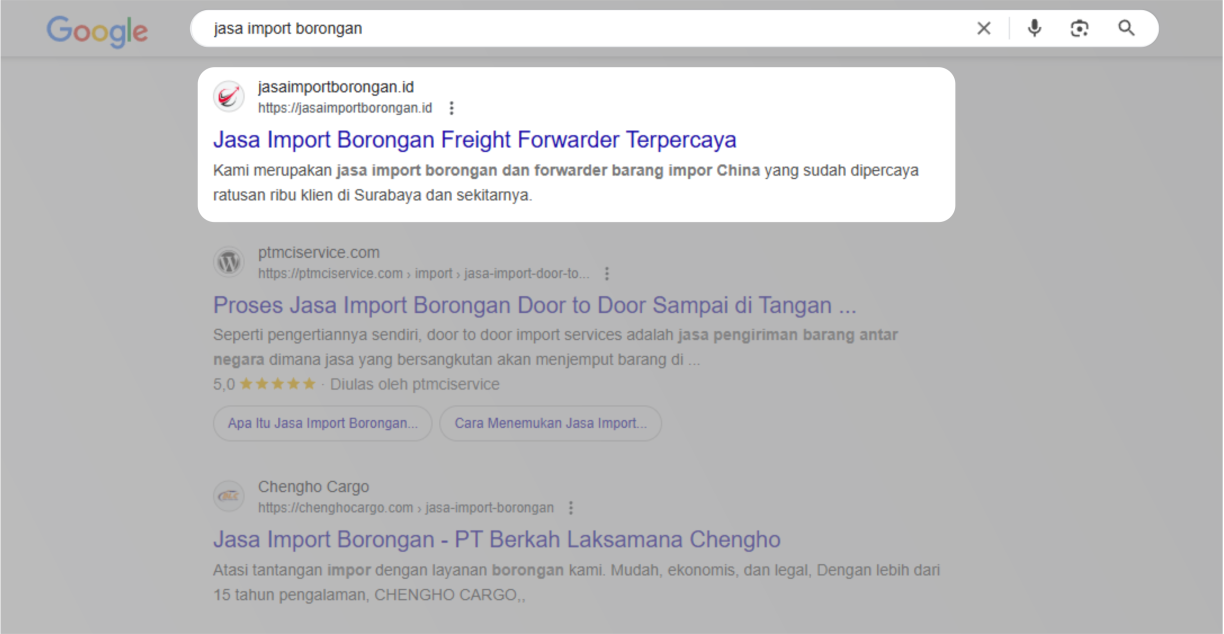Select 'Apa Itu Jasa Import Borongan...' chip
Screen dimensions: 1224x634
(322, 423)
